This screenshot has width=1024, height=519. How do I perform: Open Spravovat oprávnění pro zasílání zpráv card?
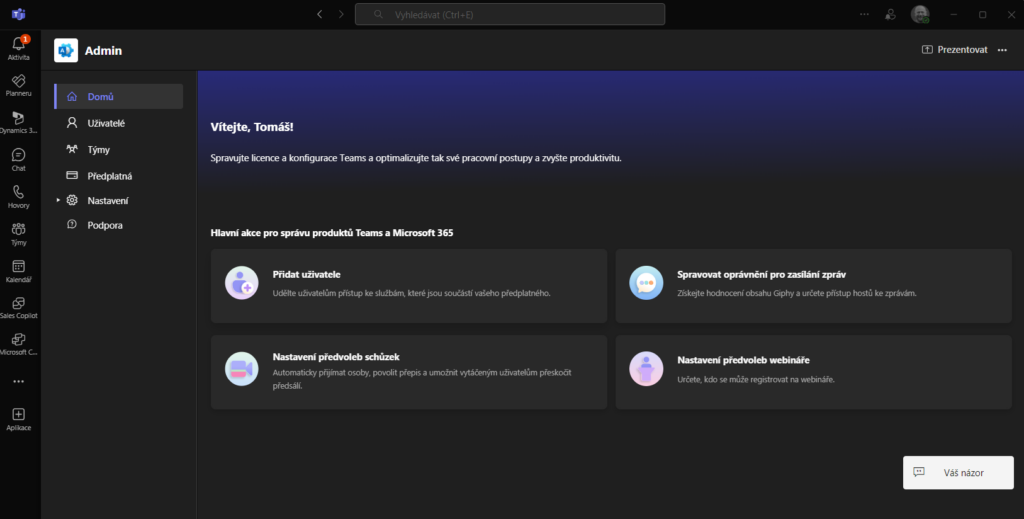tap(814, 286)
